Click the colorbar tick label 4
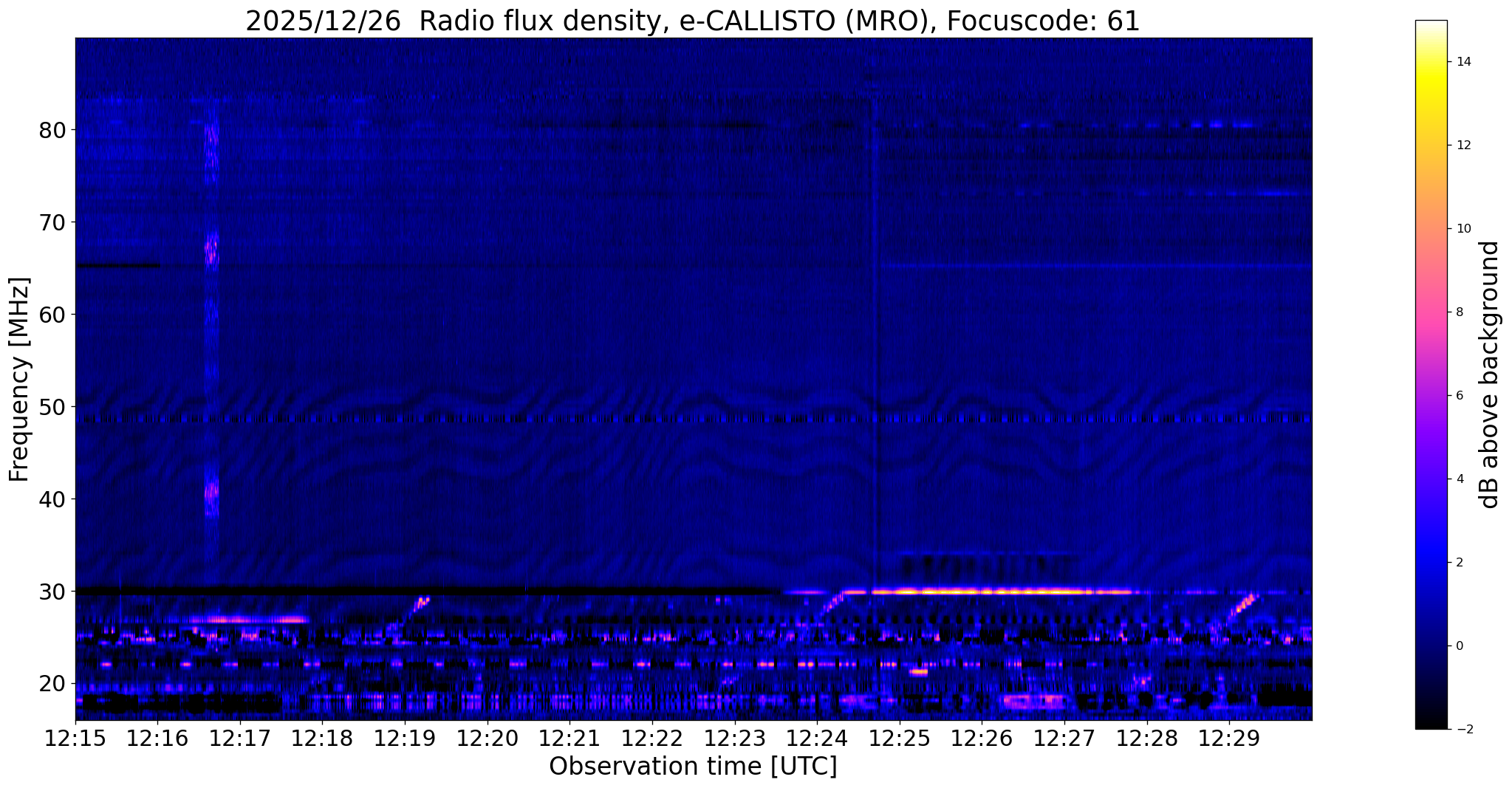1512x788 pixels. click(x=1459, y=479)
